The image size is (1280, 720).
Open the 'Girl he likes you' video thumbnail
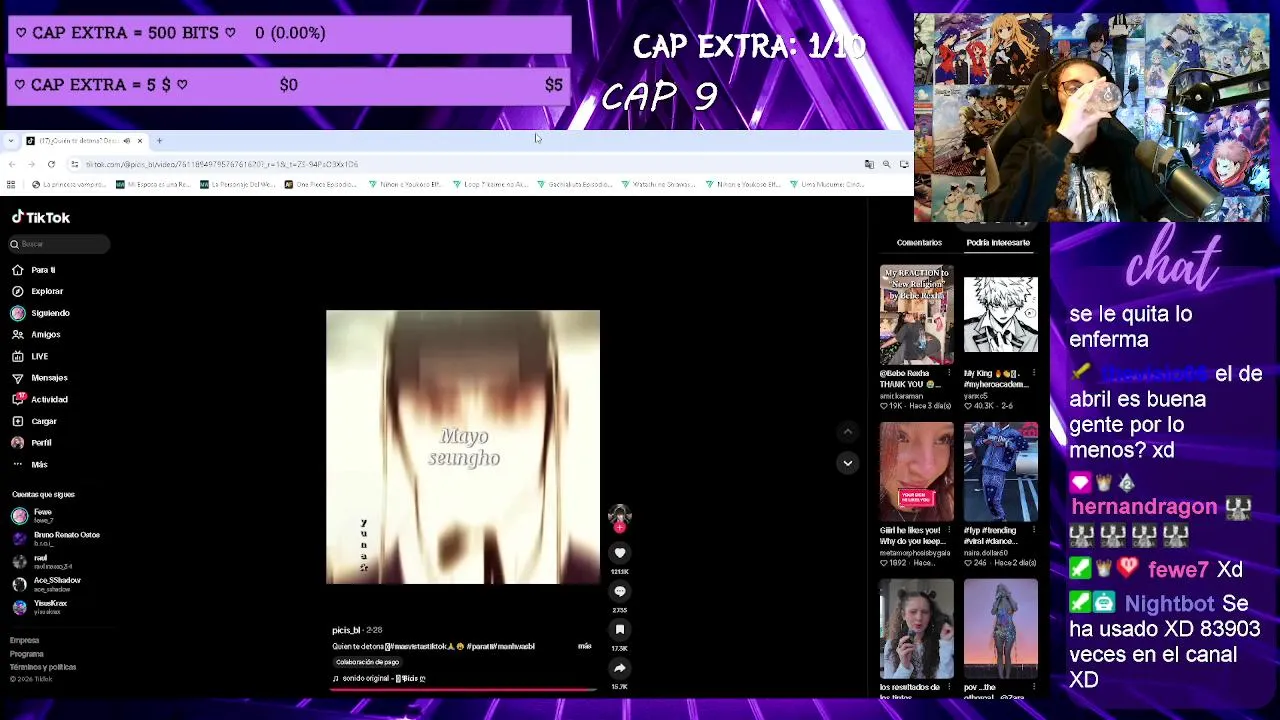[917, 472]
